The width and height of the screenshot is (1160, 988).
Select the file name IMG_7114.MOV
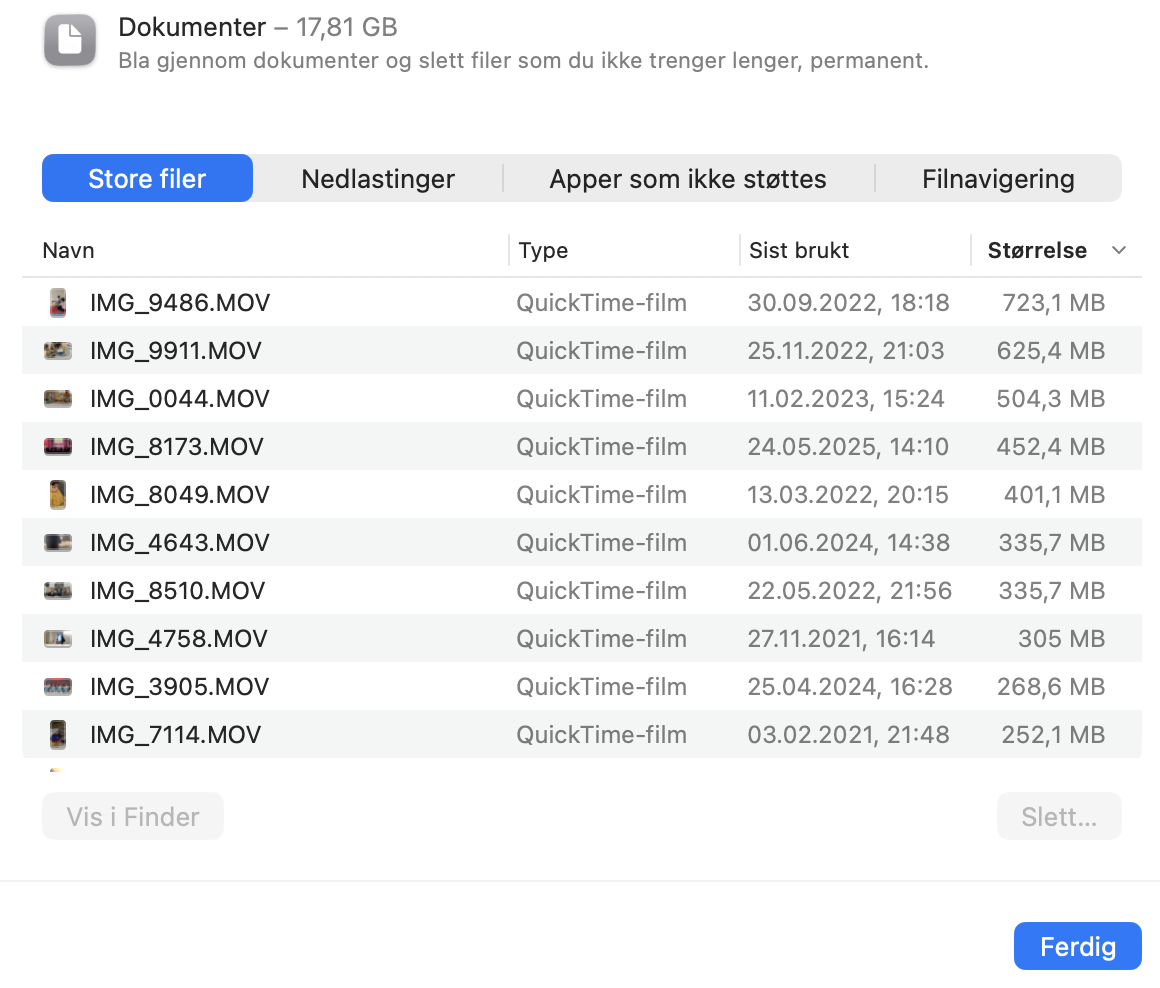(175, 734)
